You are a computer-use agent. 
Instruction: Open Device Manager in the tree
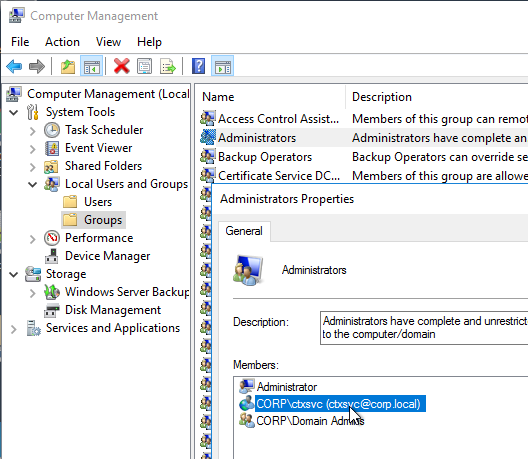[x=107, y=256]
